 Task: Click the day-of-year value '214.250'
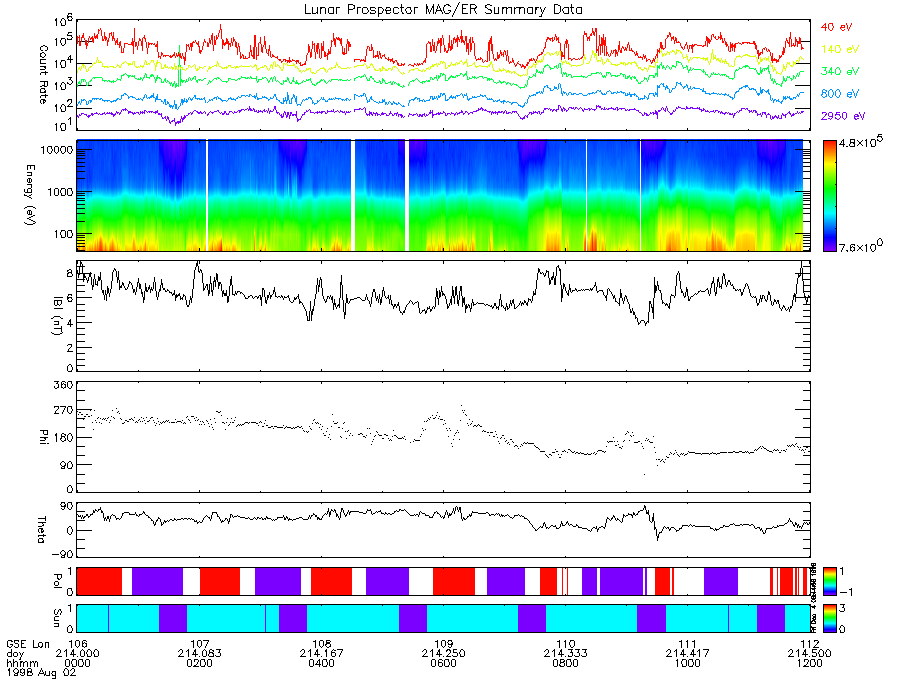pos(444,654)
